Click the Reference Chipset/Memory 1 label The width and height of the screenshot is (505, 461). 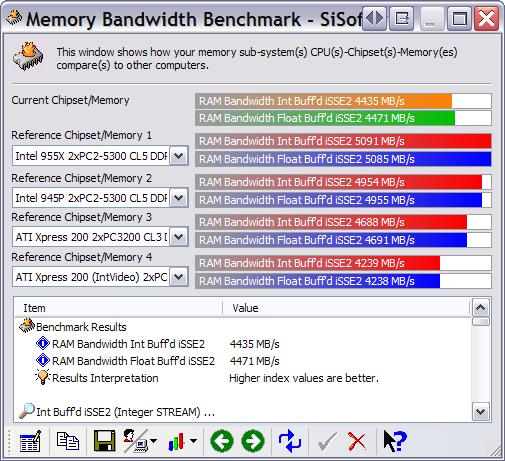click(x=81, y=135)
